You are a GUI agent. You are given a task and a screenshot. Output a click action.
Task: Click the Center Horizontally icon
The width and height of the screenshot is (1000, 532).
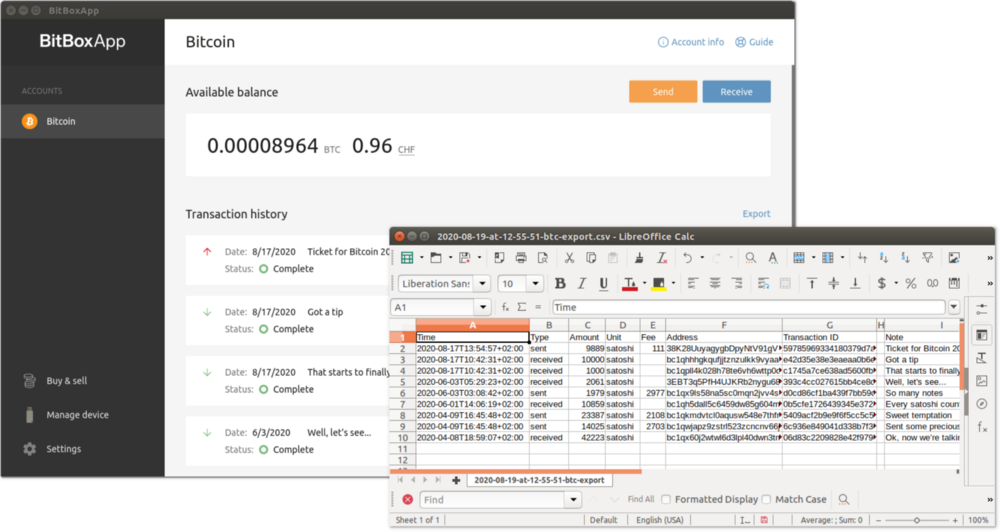click(715, 283)
